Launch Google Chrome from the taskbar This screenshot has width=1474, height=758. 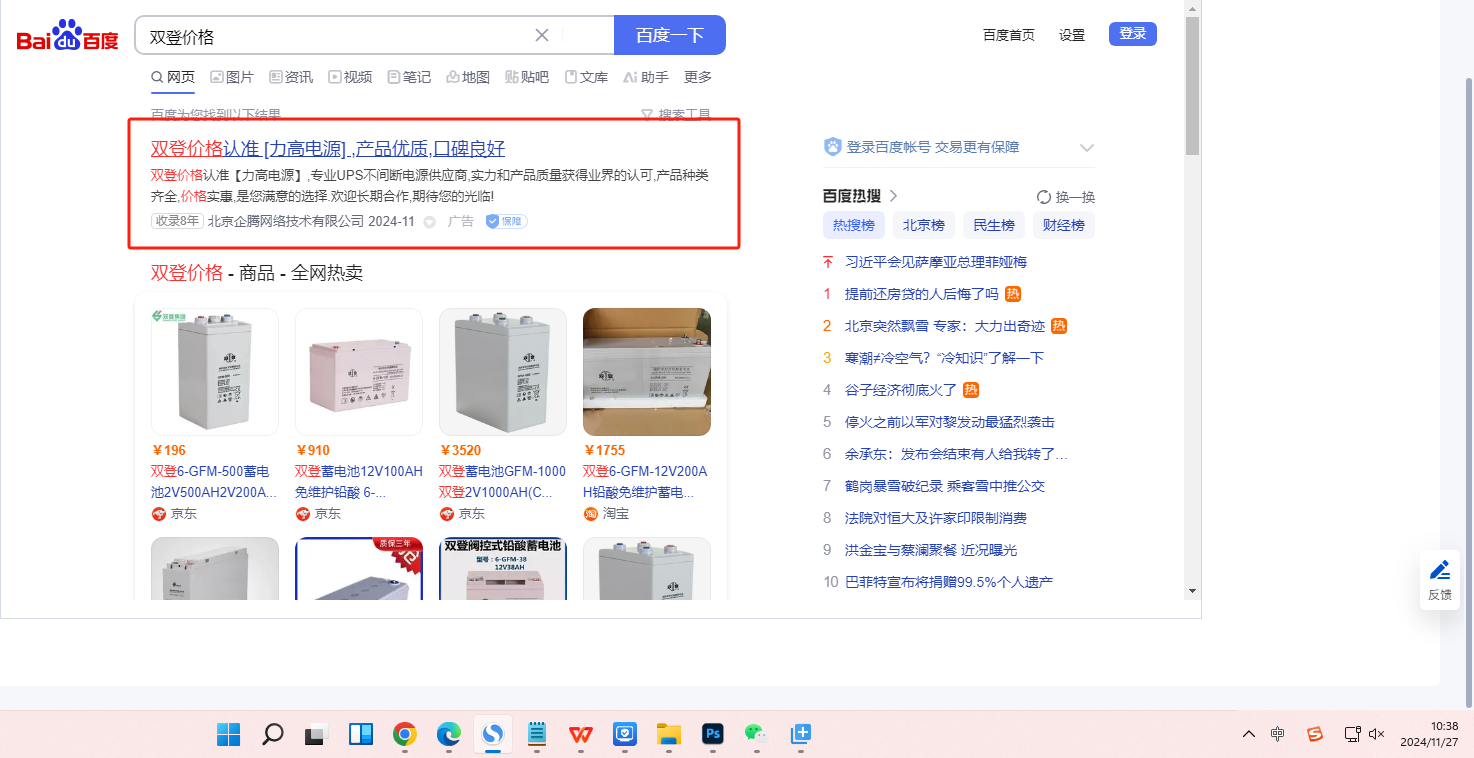point(405,735)
